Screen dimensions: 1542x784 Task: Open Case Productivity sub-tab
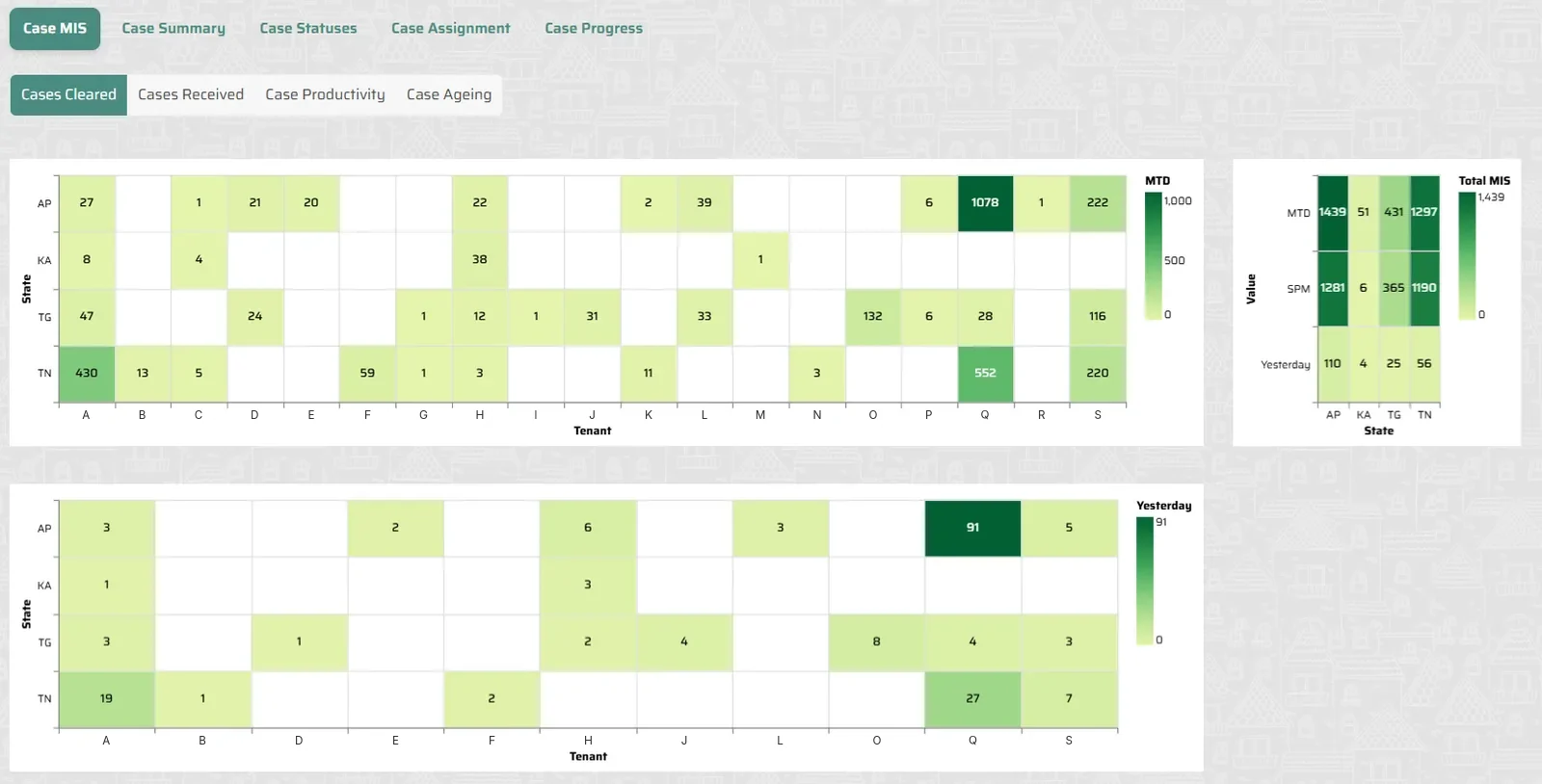(x=325, y=94)
